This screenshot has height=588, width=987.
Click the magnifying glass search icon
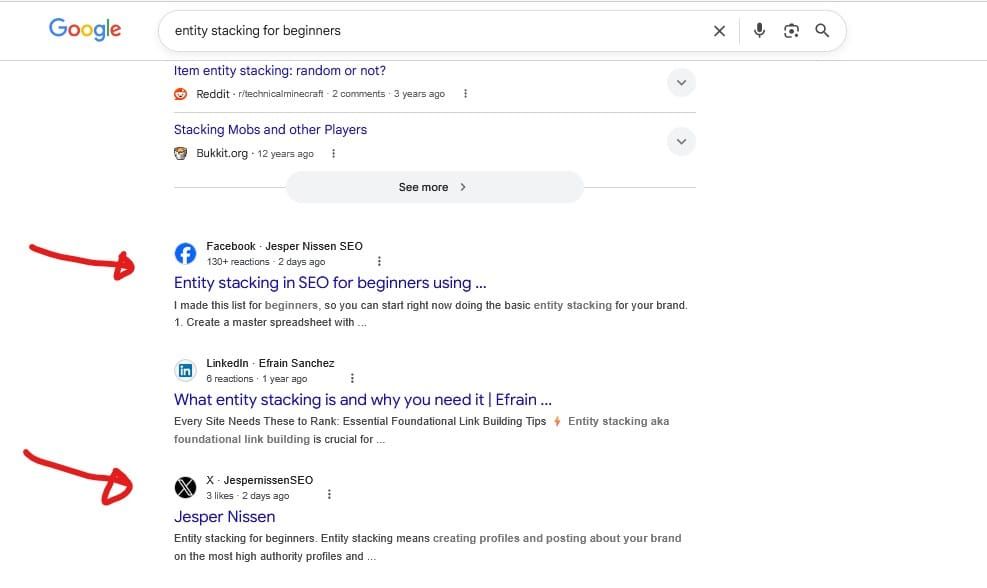tap(822, 30)
